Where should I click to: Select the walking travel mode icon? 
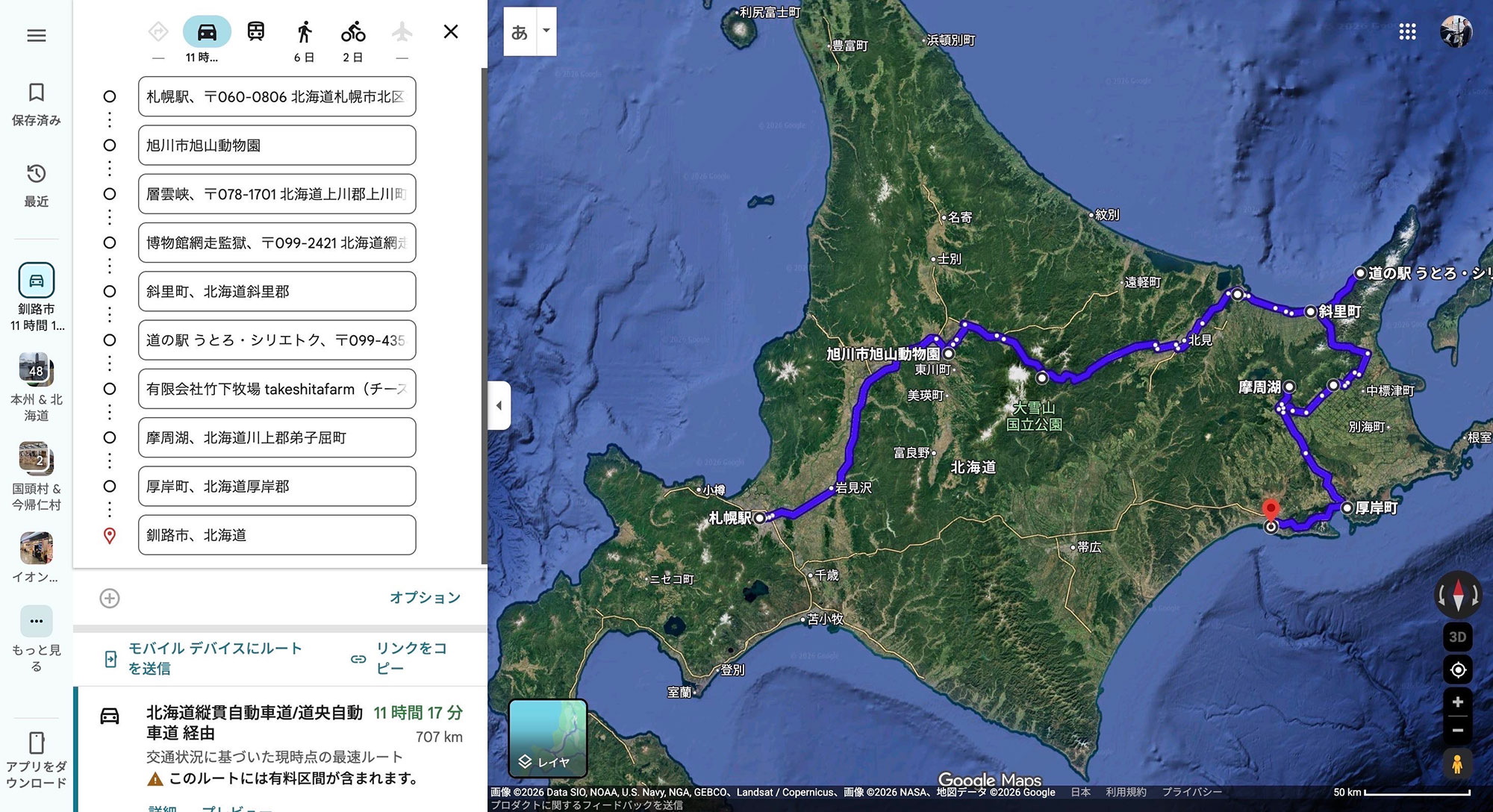click(304, 32)
